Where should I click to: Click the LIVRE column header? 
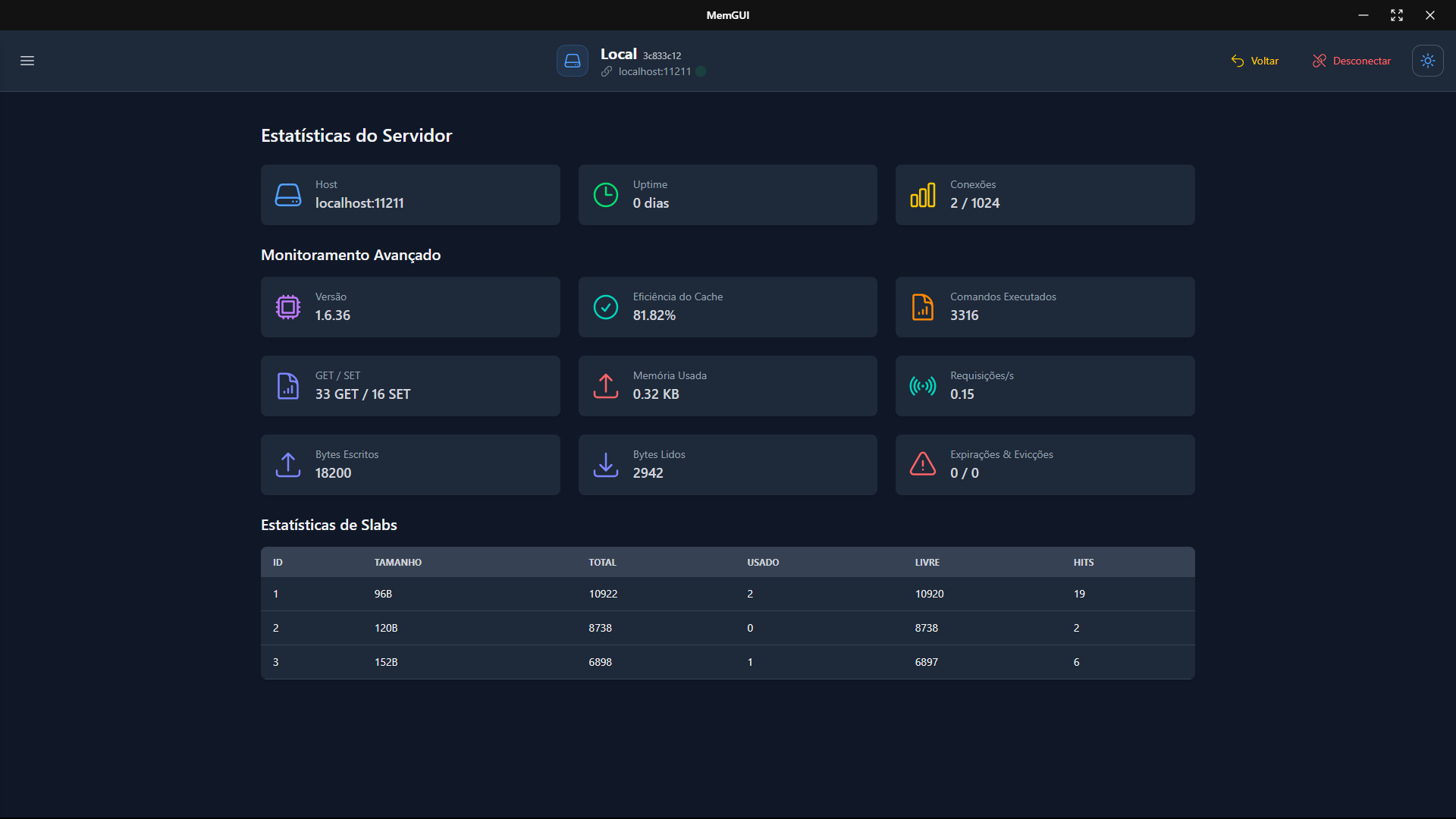click(x=927, y=563)
